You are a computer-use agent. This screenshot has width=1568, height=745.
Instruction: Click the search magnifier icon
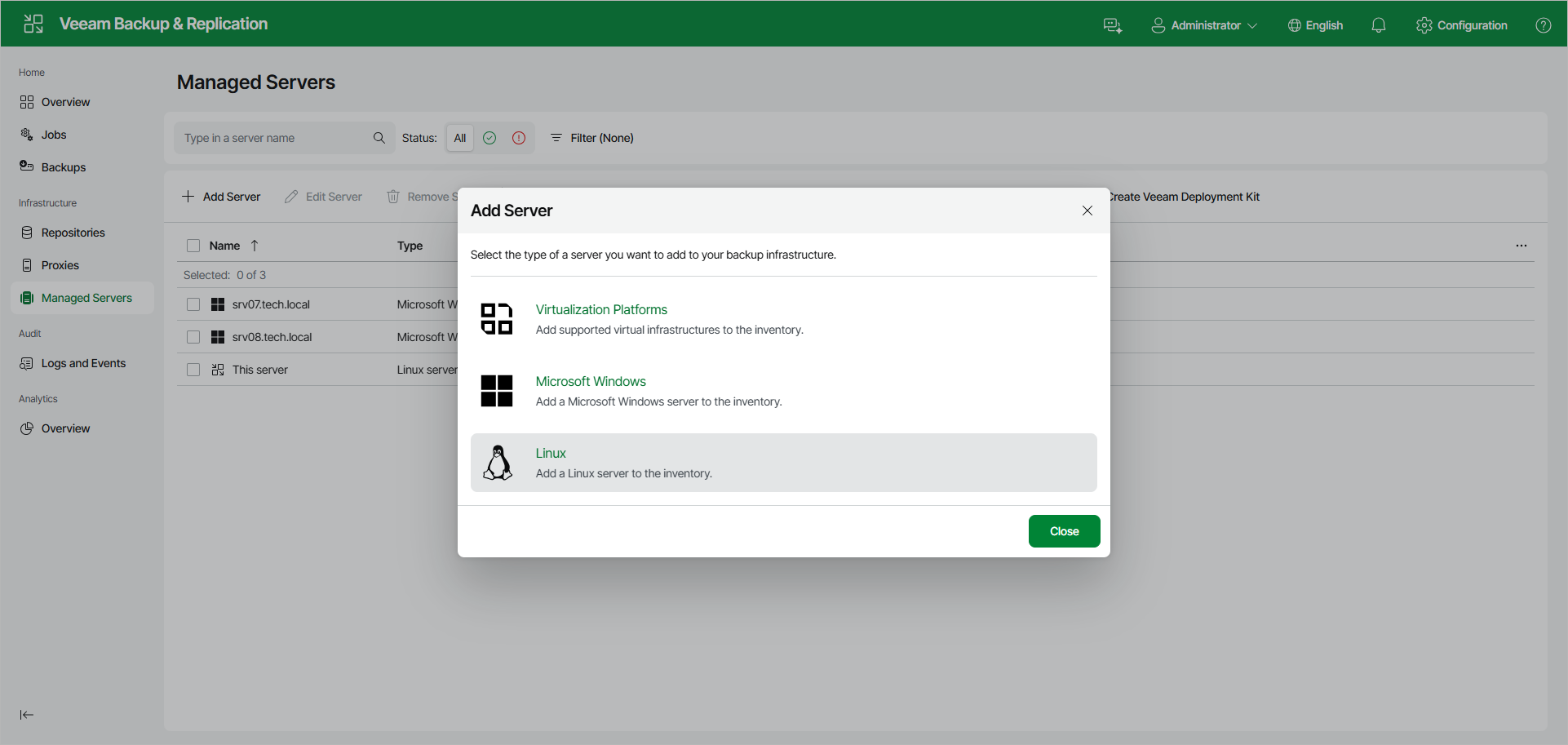pos(379,138)
